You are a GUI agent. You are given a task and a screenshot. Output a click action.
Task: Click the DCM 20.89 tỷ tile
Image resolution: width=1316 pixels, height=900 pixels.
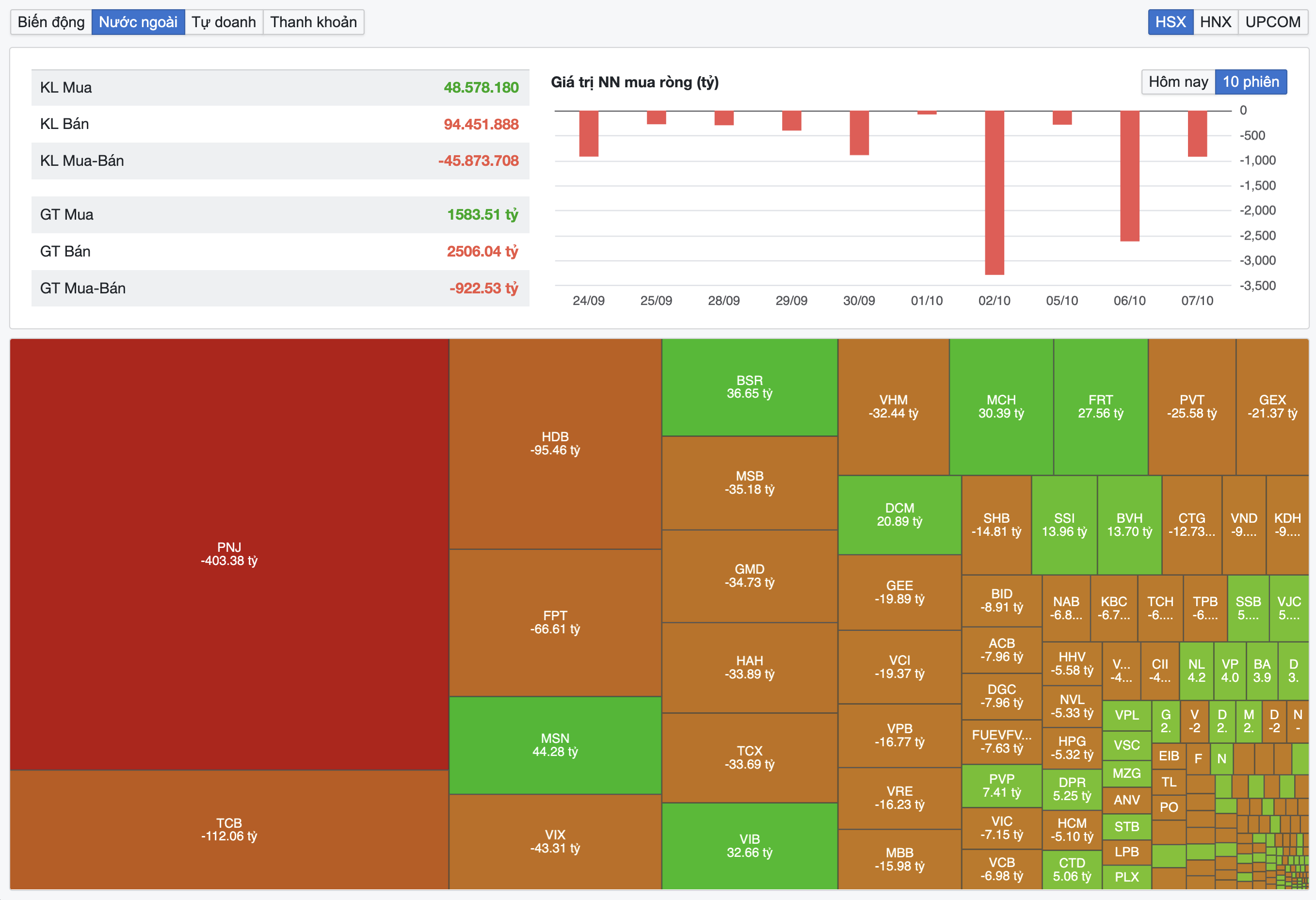tap(900, 515)
